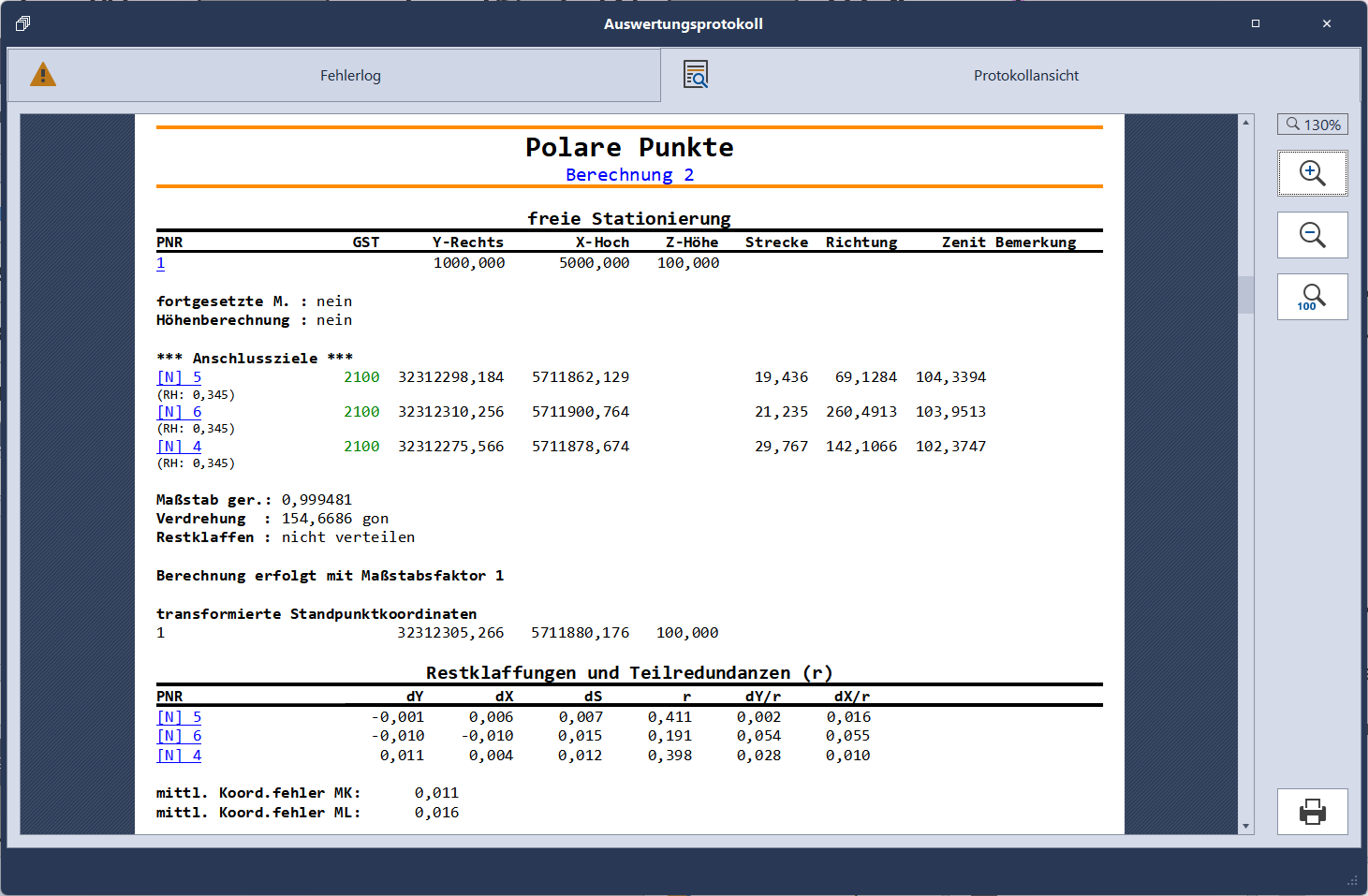Click the zoom out magnifier icon

1312,235
